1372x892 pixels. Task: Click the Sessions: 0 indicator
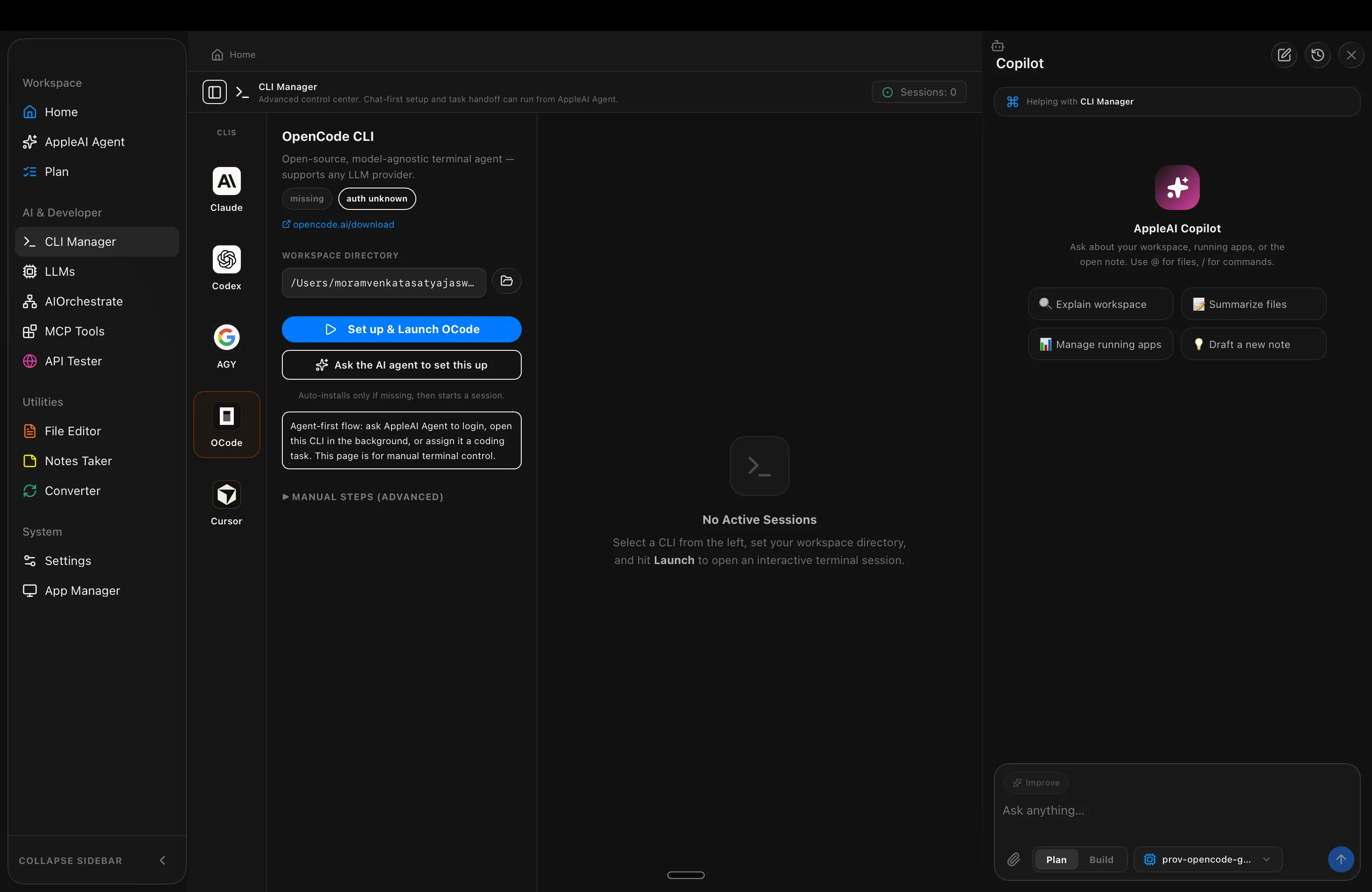(x=919, y=92)
